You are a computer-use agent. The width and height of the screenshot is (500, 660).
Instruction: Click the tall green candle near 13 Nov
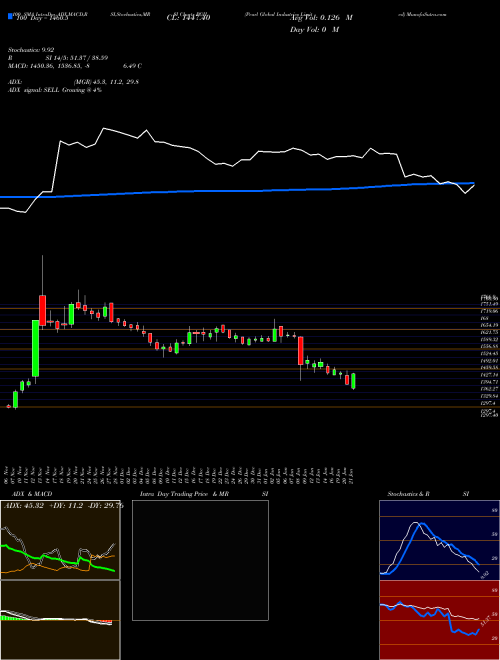pos(36,348)
